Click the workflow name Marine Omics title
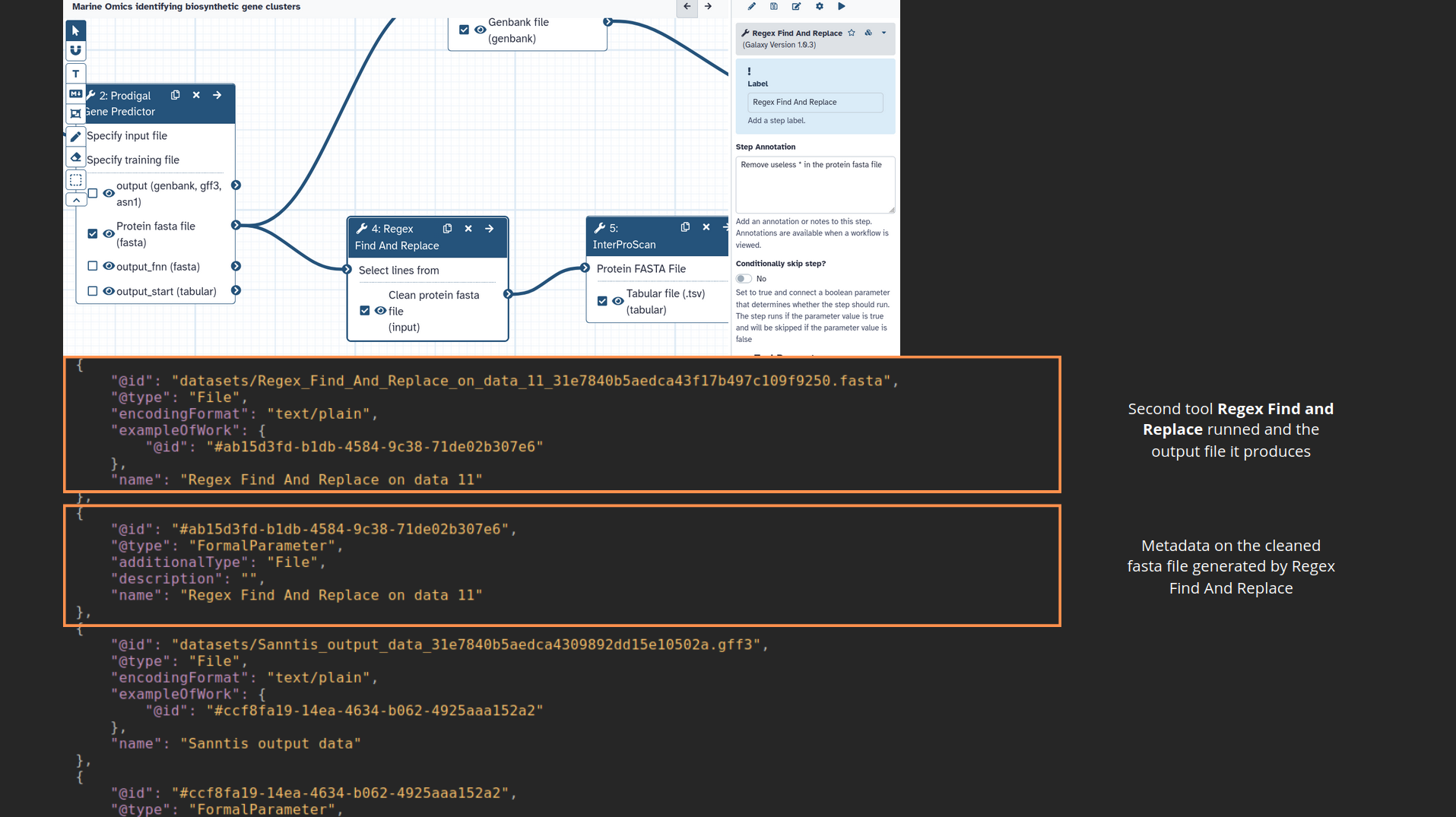The height and width of the screenshot is (817, 1456). point(186,7)
